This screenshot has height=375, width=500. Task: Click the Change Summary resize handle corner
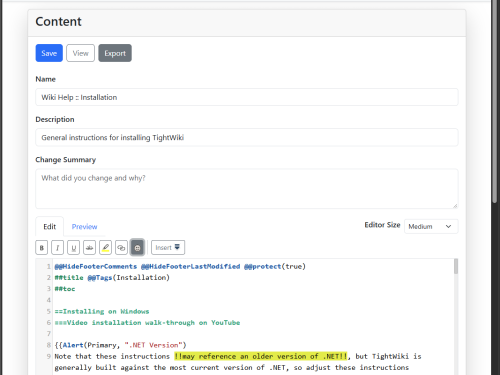tap(455, 206)
